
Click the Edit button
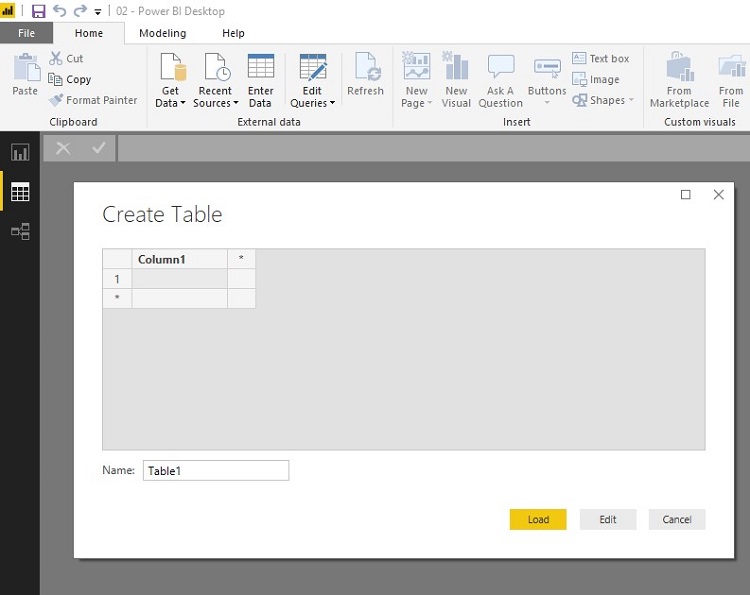pyautogui.click(x=608, y=519)
